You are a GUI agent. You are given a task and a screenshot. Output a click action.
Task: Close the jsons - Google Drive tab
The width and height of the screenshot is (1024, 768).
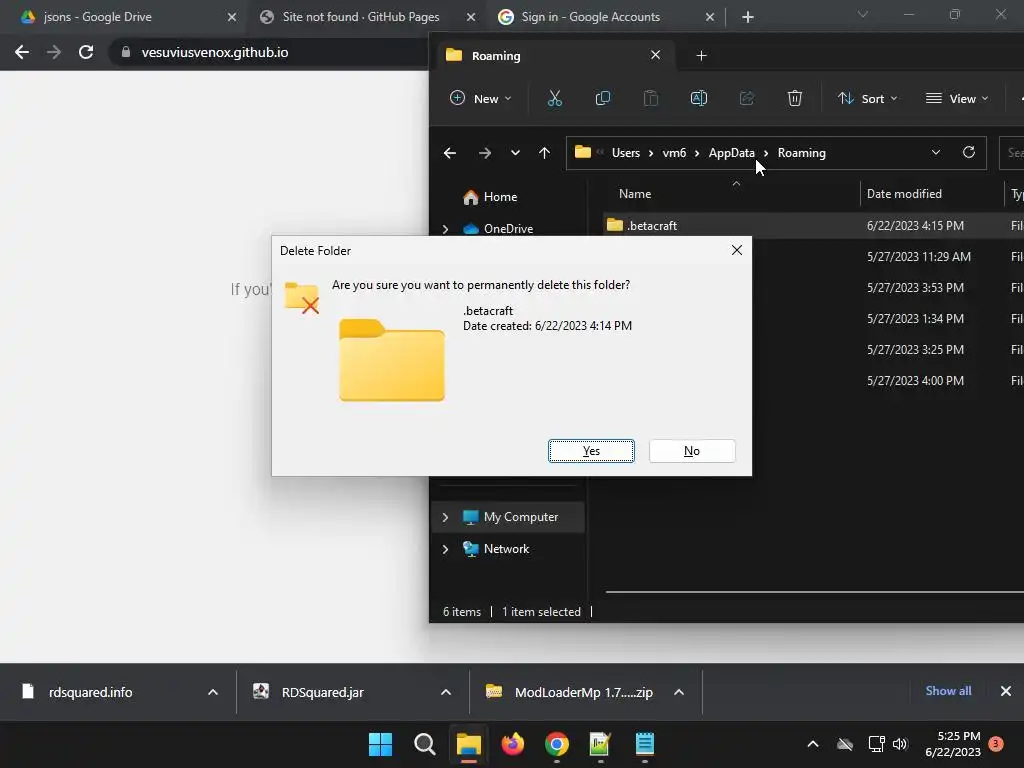[x=232, y=17]
